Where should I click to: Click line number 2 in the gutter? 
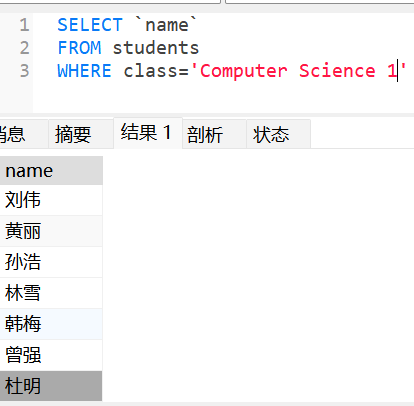point(24,48)
